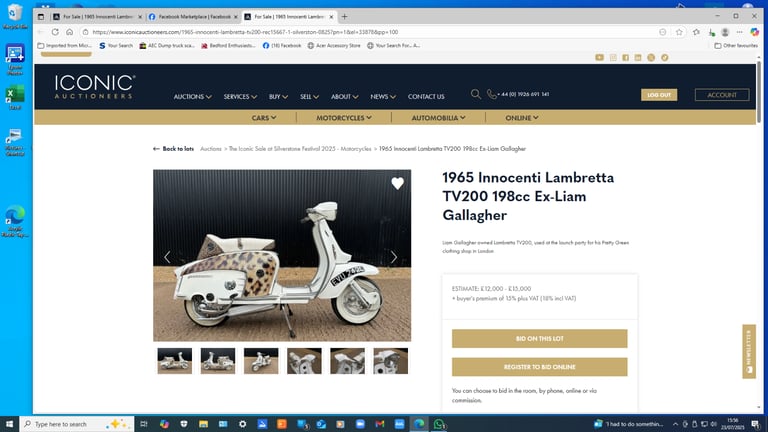Click the Bid On This Lot button
Image resolution: width=768 pixels, height=432 pixels.
539,338
